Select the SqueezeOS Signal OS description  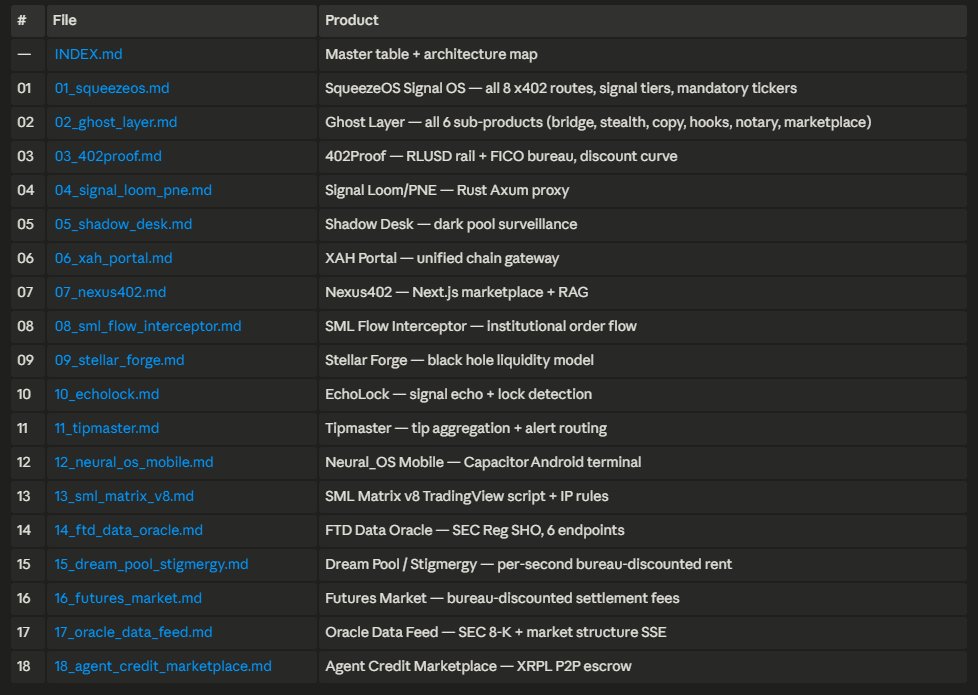pos(561,88)
